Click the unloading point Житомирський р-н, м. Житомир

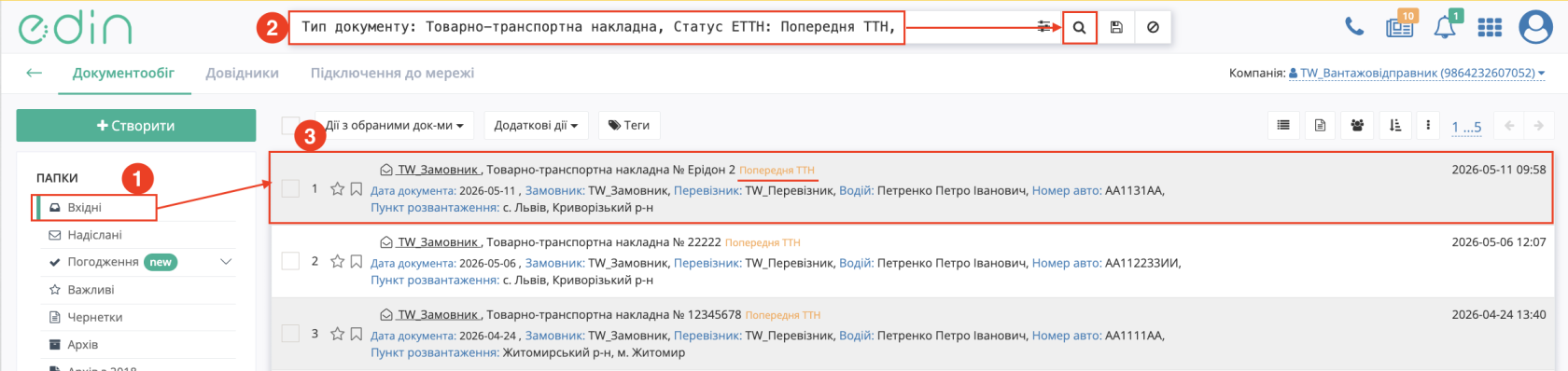click(x=594, y=352)
